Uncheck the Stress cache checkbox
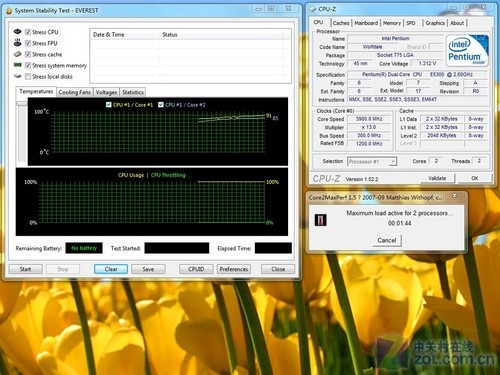Viewport: 500px width, 375px height. coord(28,54)
